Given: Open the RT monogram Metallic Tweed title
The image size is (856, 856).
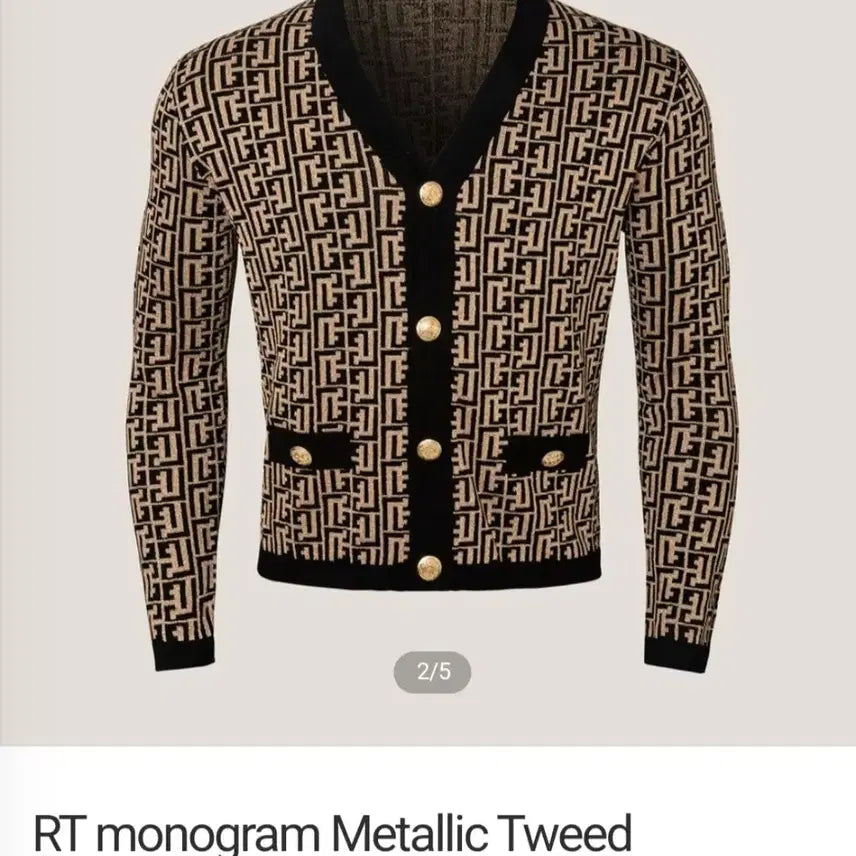Looking at the screenshot, I should tap(332, 834).
